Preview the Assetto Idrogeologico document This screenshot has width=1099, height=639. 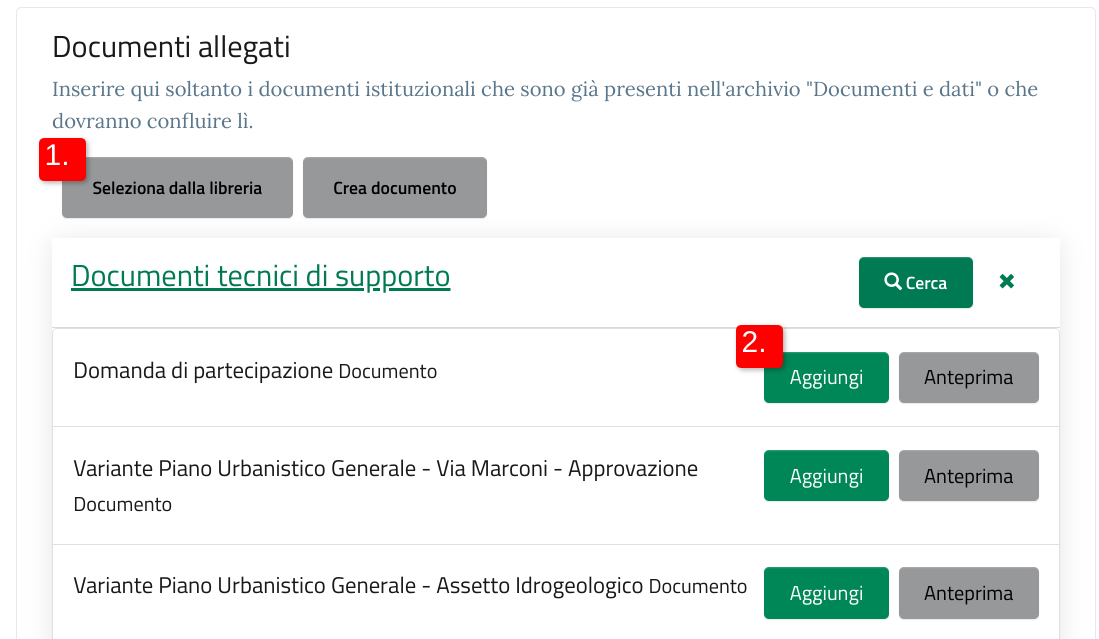pos(969,593)
